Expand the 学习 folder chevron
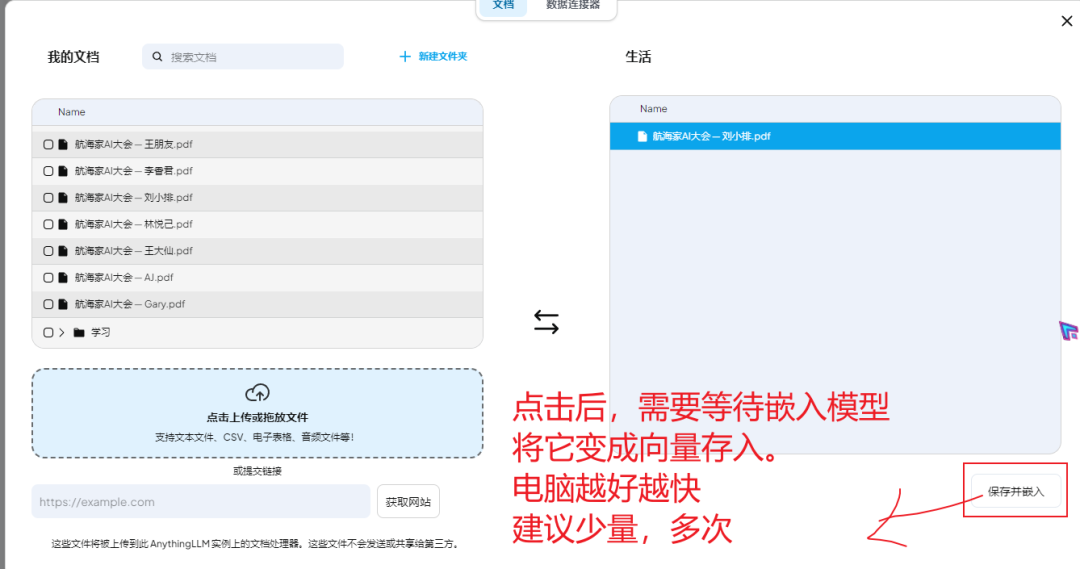The width and height of the screenshot is (1080, 569). pos(62,333)
